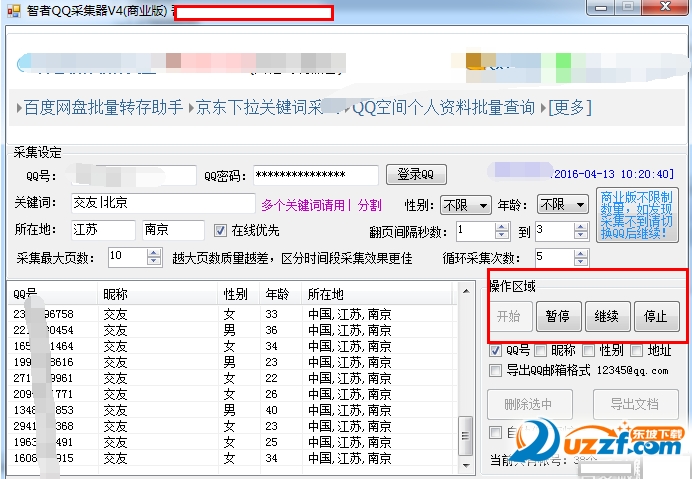Sort by the 所在地 column header
Screen dimensions: 692x479
coord(377,294)
